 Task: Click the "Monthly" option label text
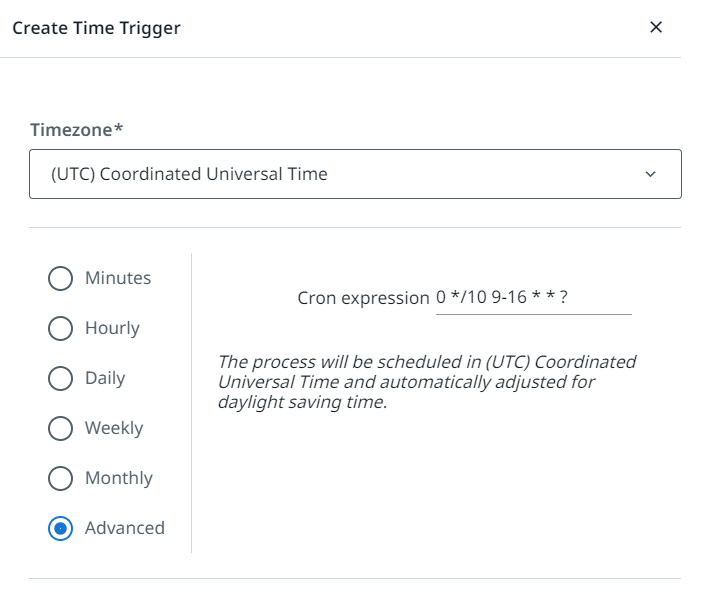(119, 478)
